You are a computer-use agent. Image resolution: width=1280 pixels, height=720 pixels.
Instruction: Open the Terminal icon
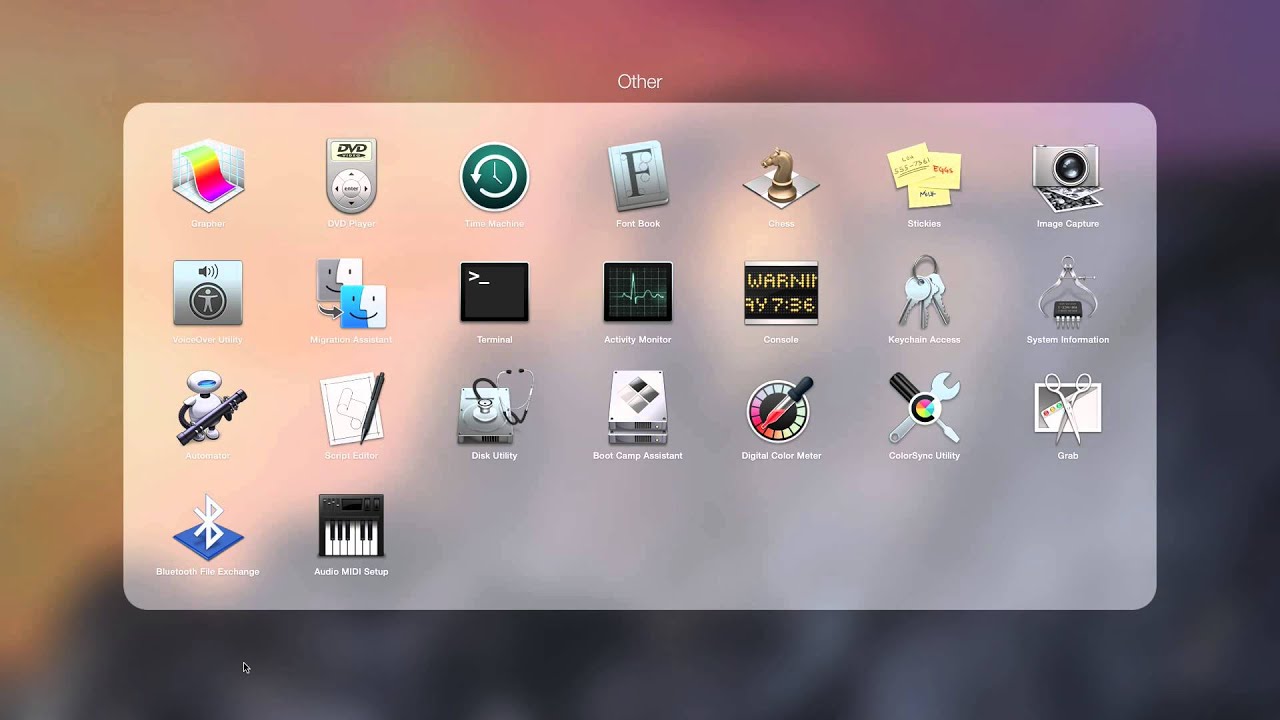494,293
